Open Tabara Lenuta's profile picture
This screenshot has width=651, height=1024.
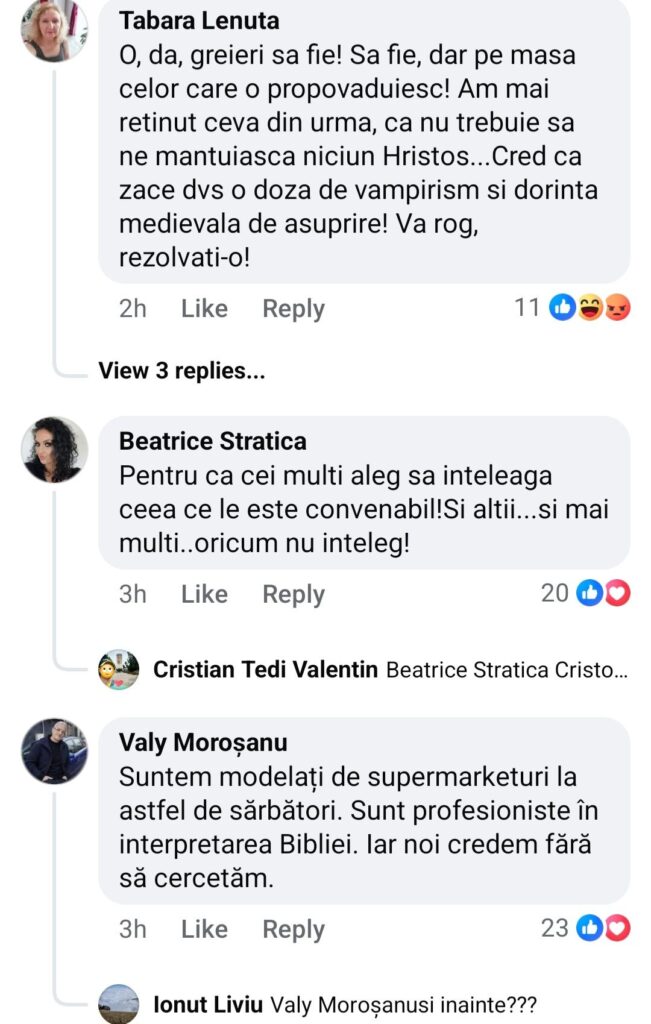(54, 30)
